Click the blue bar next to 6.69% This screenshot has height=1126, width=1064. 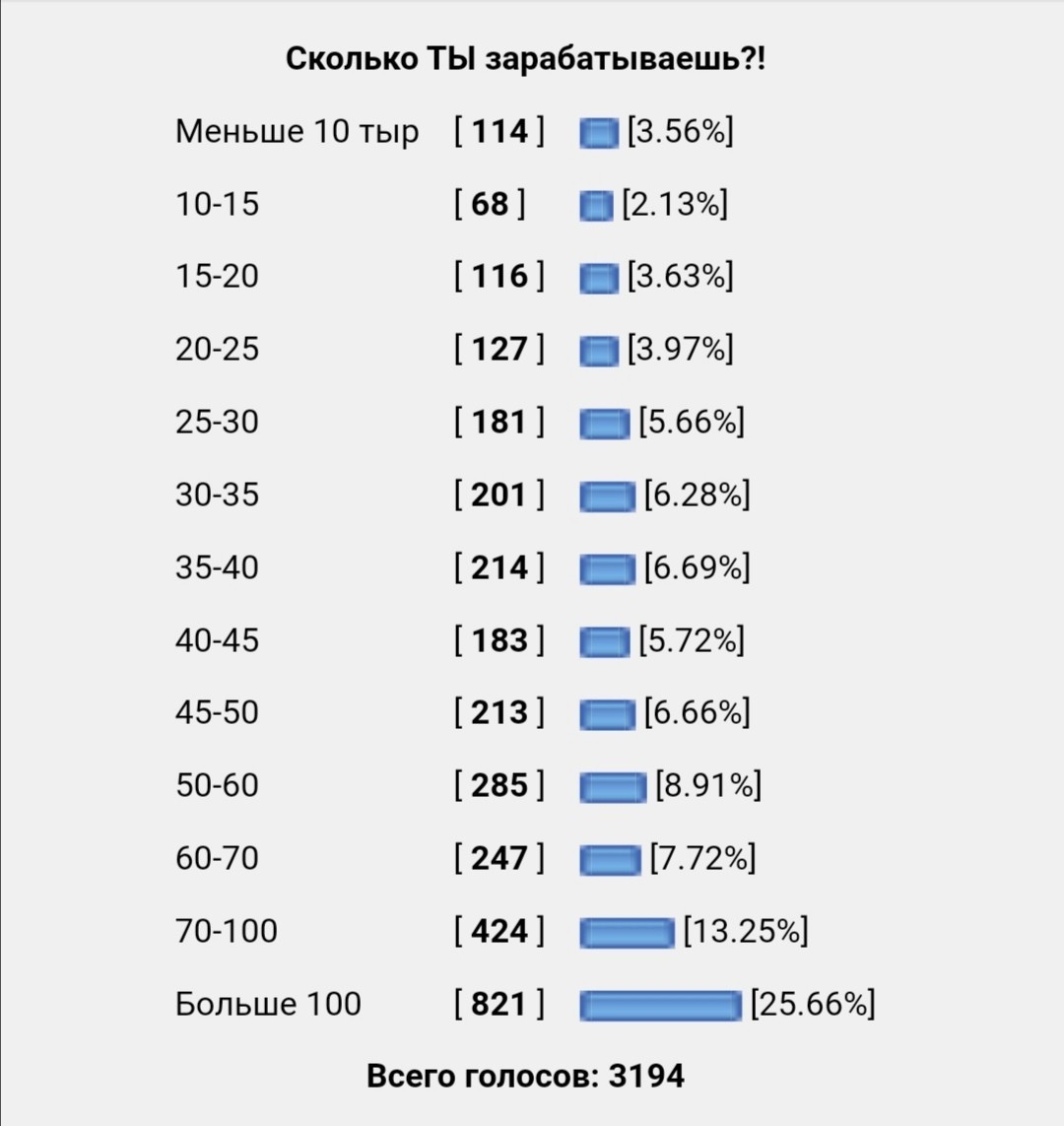tap(608, 568)
